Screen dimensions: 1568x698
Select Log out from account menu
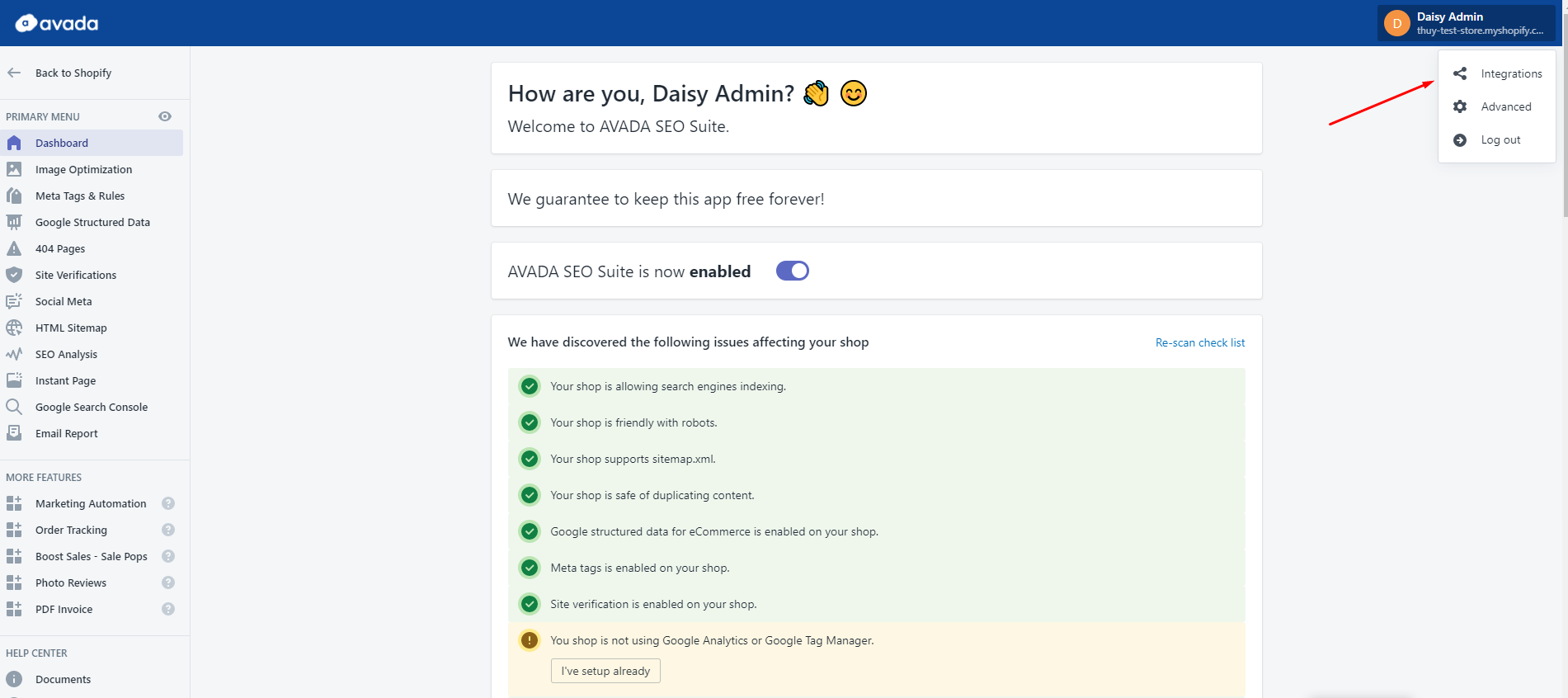(x=1497, y=140)
